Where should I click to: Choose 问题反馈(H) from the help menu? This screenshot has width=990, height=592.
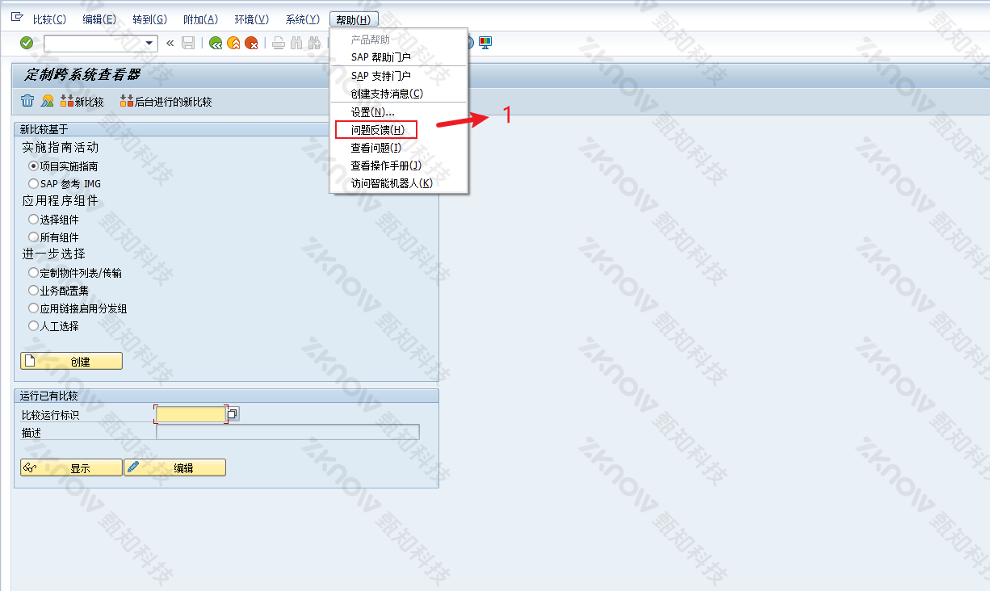377,130
